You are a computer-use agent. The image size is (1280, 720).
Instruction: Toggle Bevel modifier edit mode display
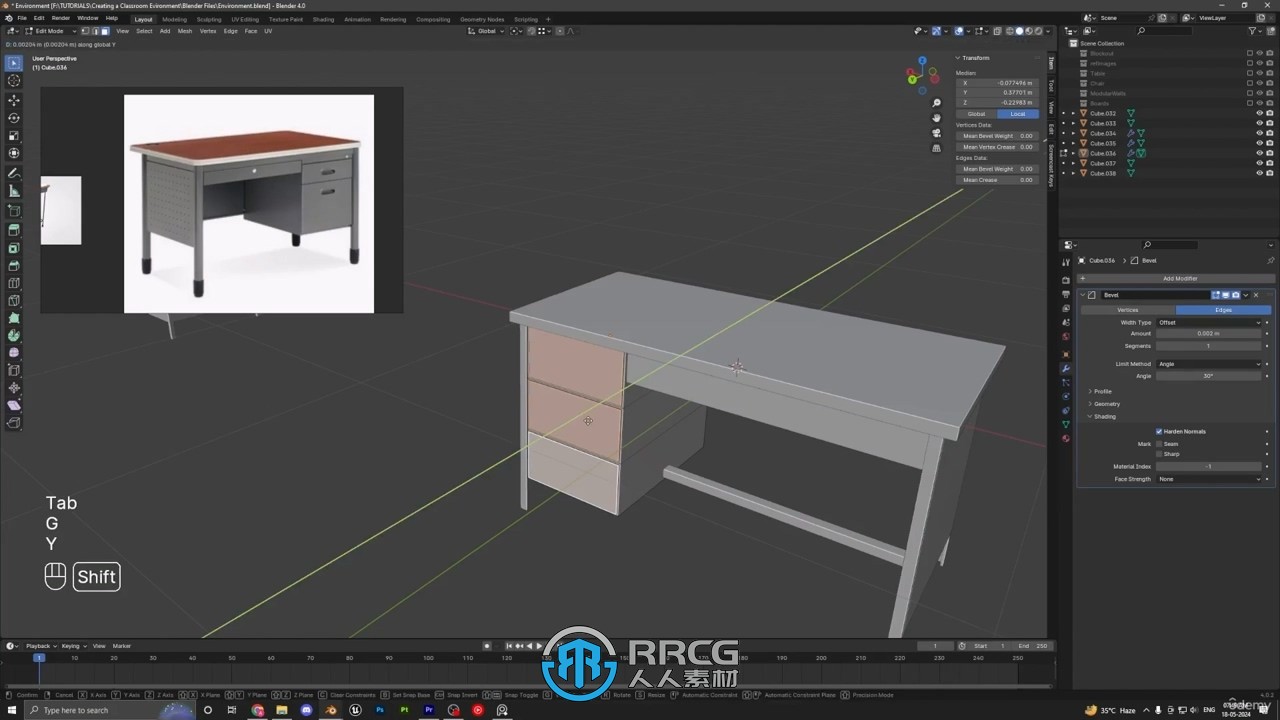[x=1217, y=295]
